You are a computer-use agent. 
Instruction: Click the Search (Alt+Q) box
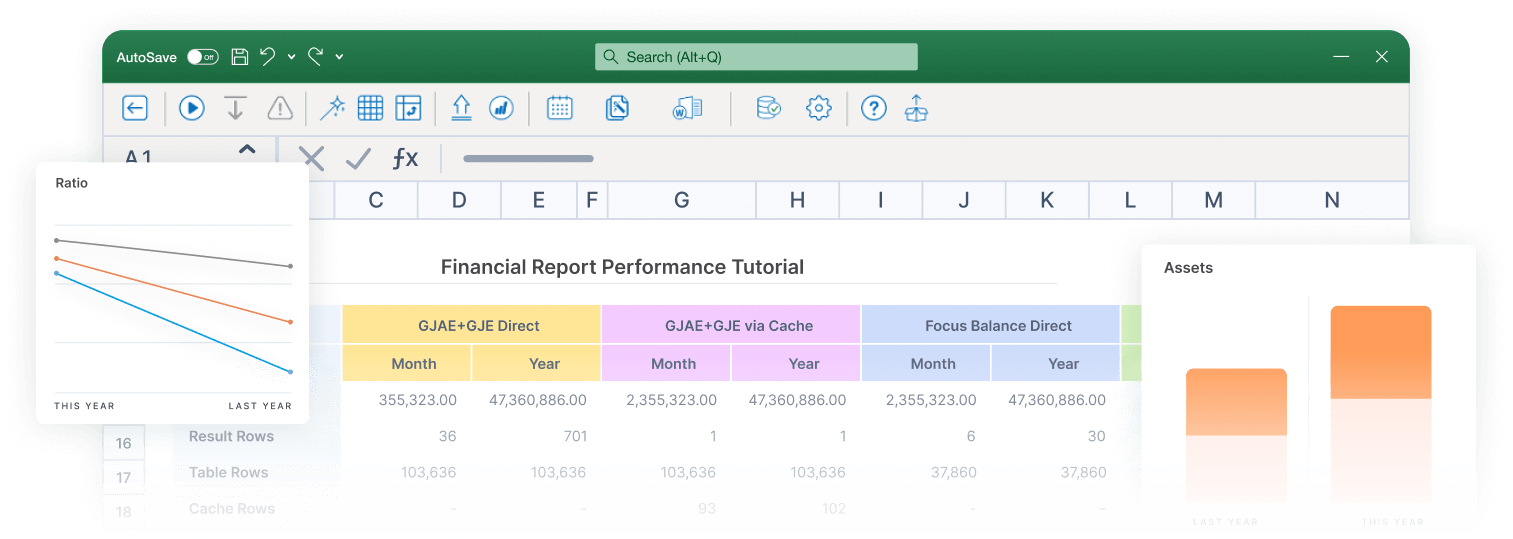point(756,57)
